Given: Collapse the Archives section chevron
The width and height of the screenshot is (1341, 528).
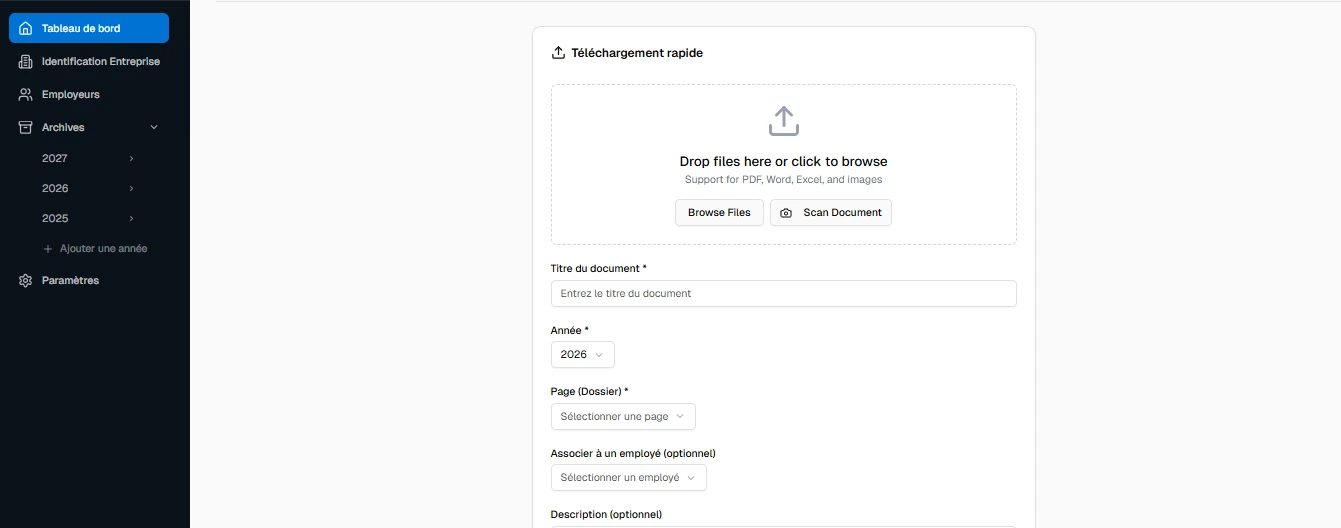Looking at the screenshot, I should 154,128.
